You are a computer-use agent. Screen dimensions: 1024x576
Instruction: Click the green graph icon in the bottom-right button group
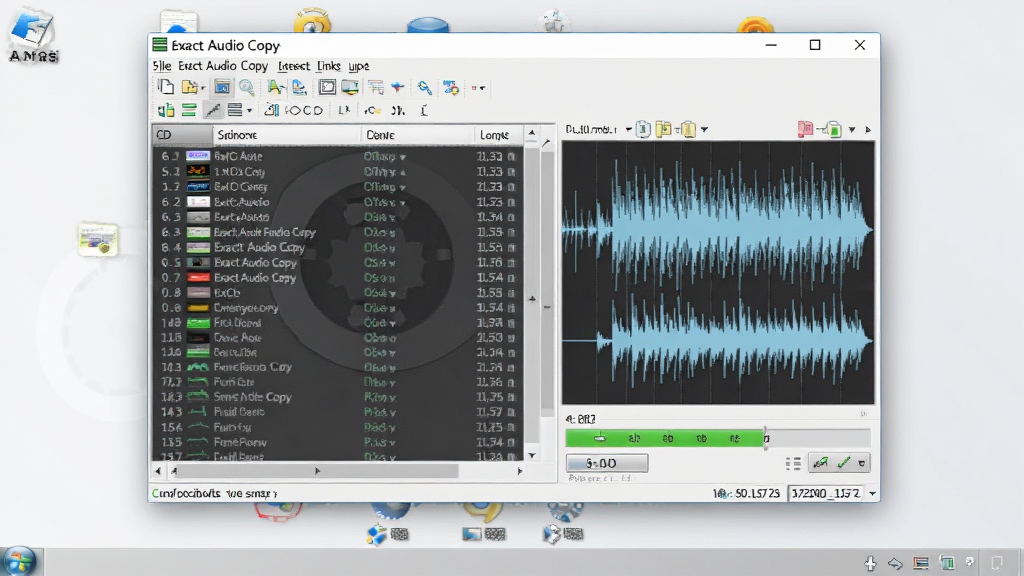coord(821,463)
